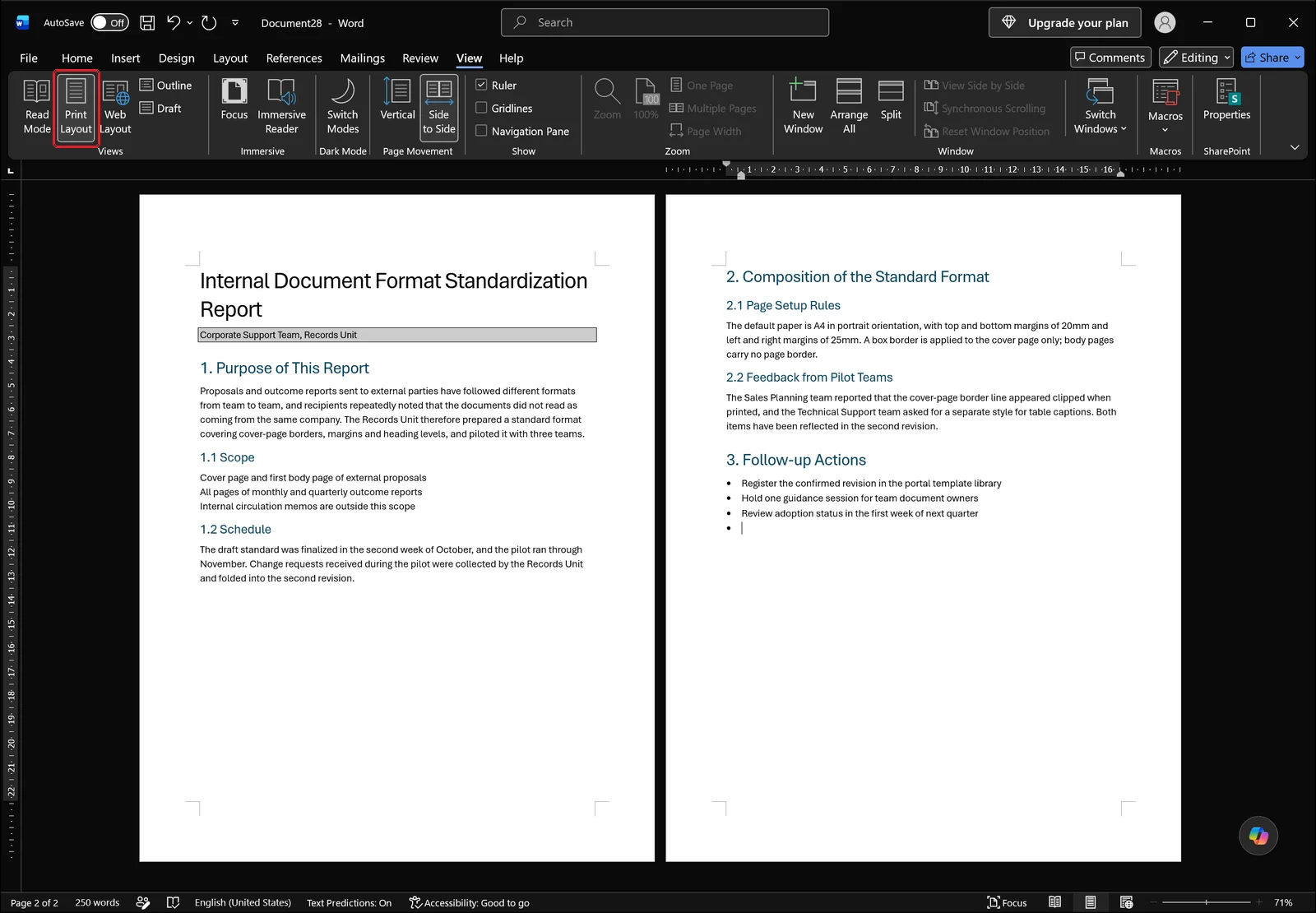The width and height of the screenshot is (1316, 913).
Task: Switch to the Insert tab
Action: 125,58
